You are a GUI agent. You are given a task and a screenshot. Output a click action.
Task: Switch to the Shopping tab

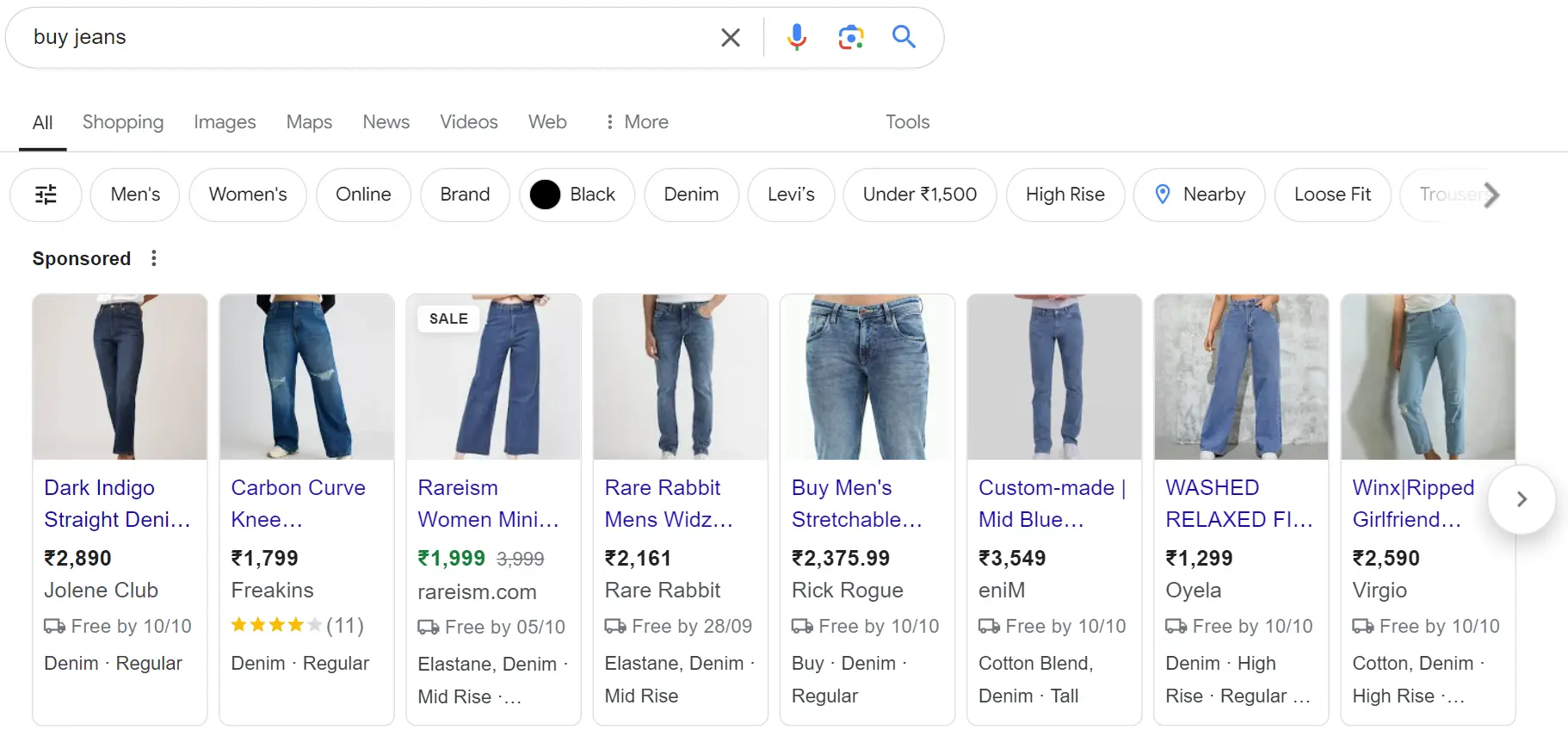123,122
